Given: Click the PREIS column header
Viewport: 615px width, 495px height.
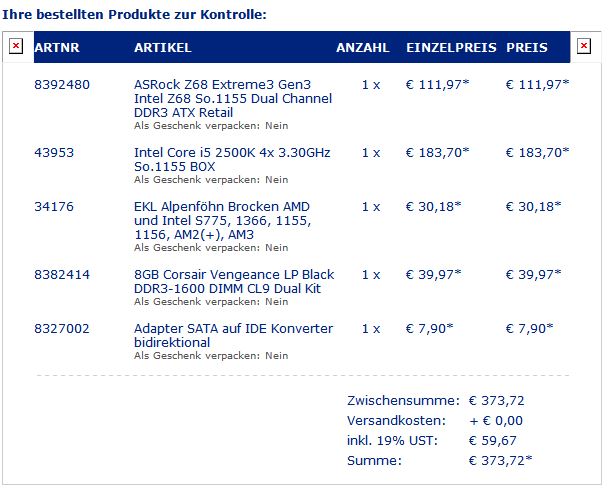Looking at the screenshot, I should pos(527,47).
